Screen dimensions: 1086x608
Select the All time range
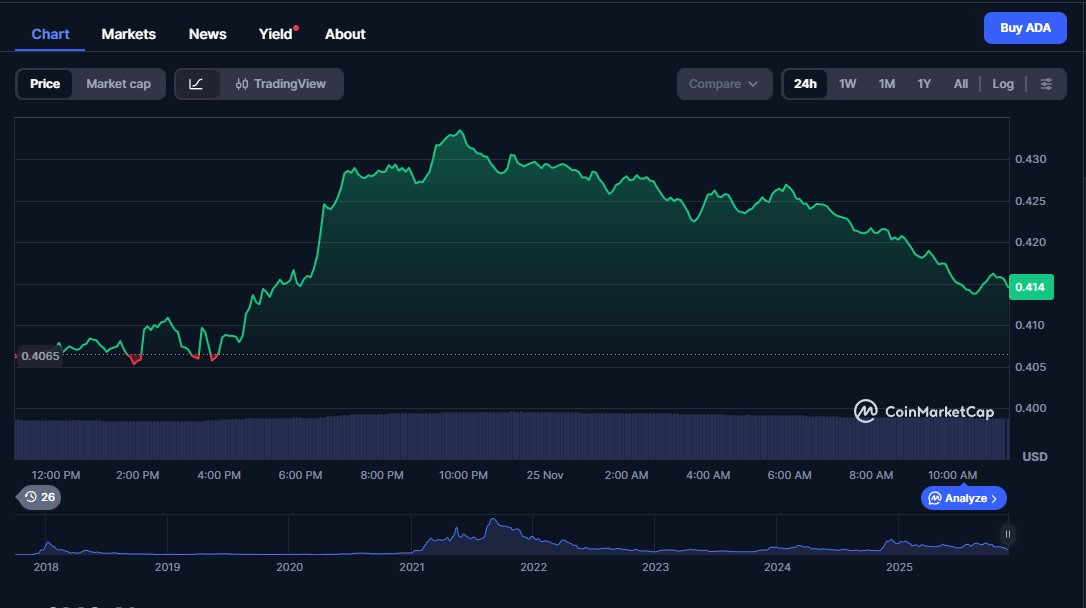960,84
